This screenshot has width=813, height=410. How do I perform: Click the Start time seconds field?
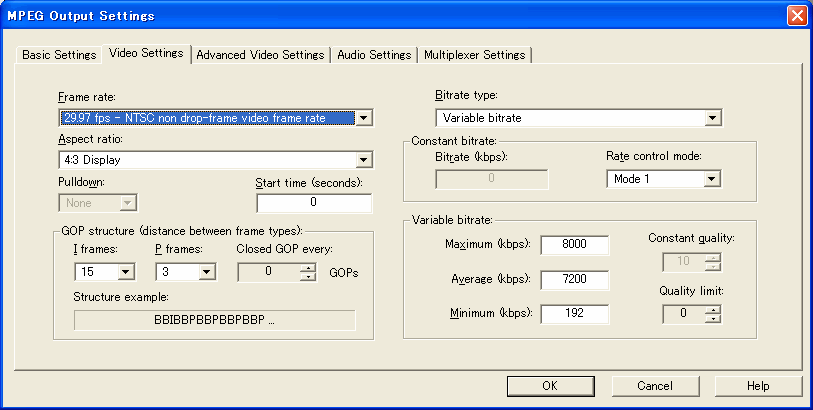pos(314,202)
